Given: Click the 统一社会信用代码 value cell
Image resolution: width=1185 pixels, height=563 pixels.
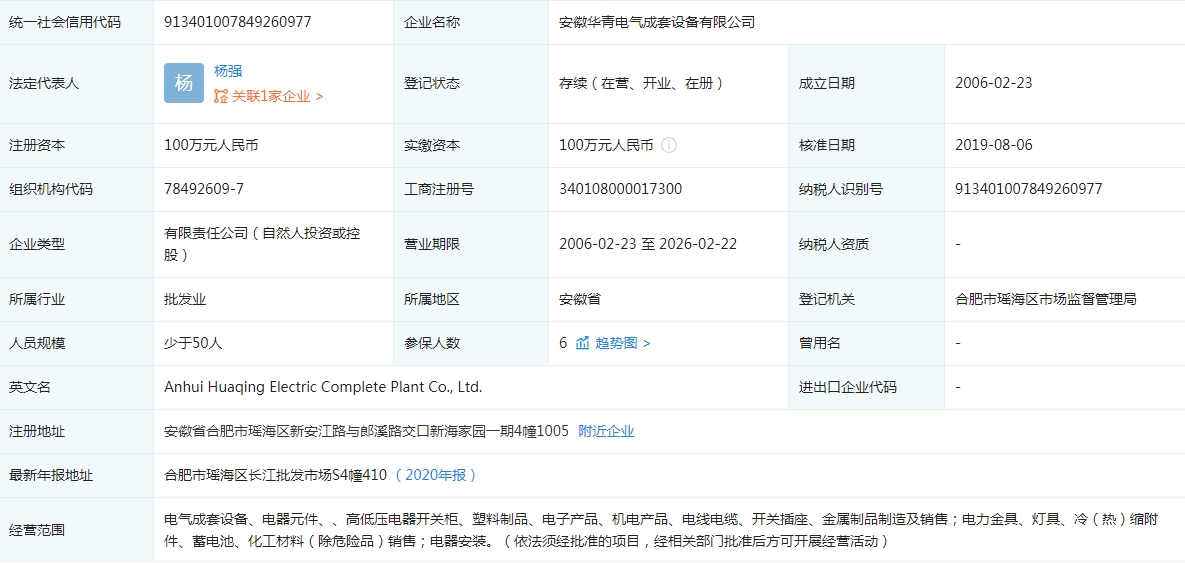Looking at the screenshot, I should [x=237, y=22].
